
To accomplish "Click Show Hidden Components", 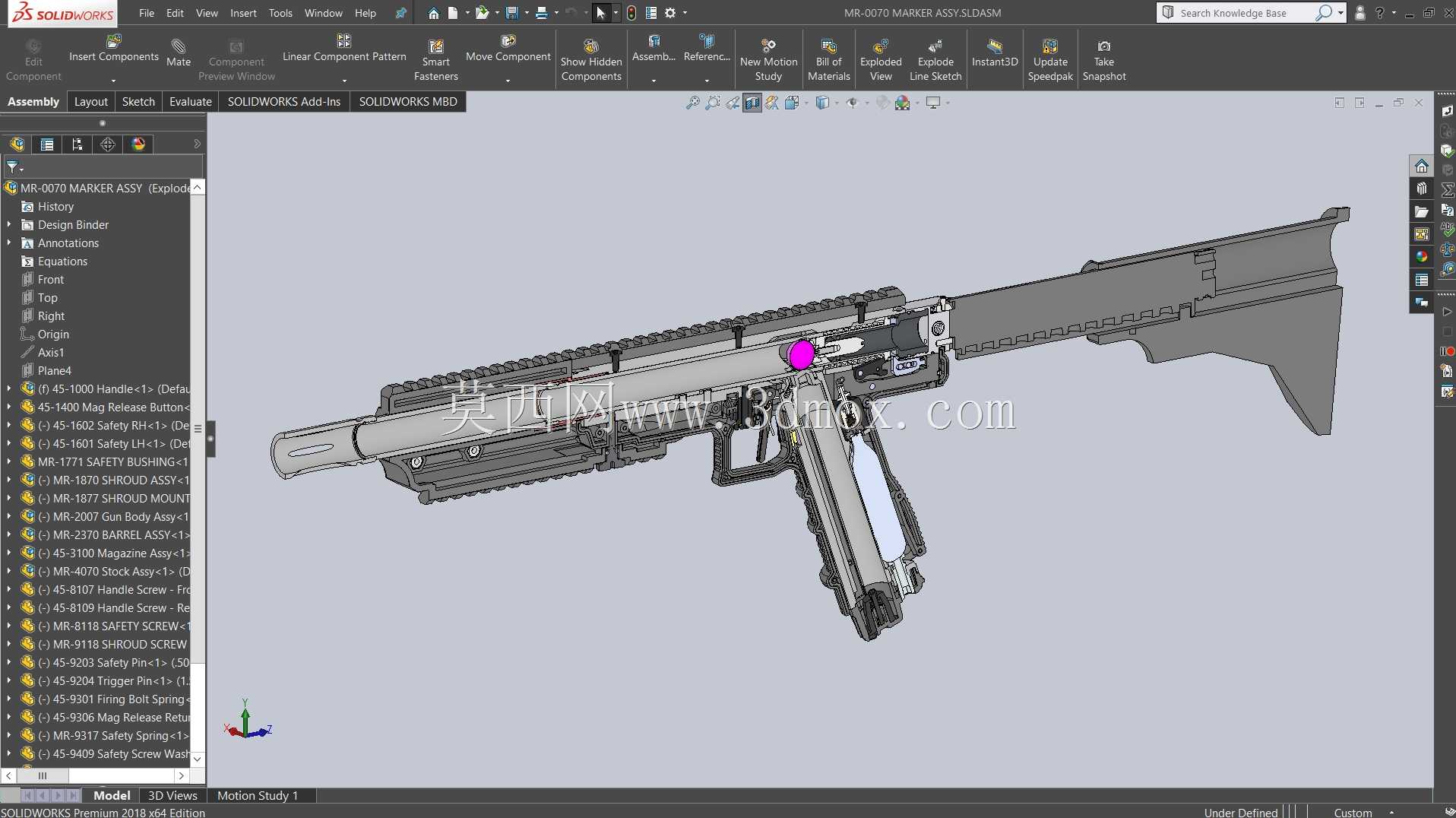I will pos(591,60).
